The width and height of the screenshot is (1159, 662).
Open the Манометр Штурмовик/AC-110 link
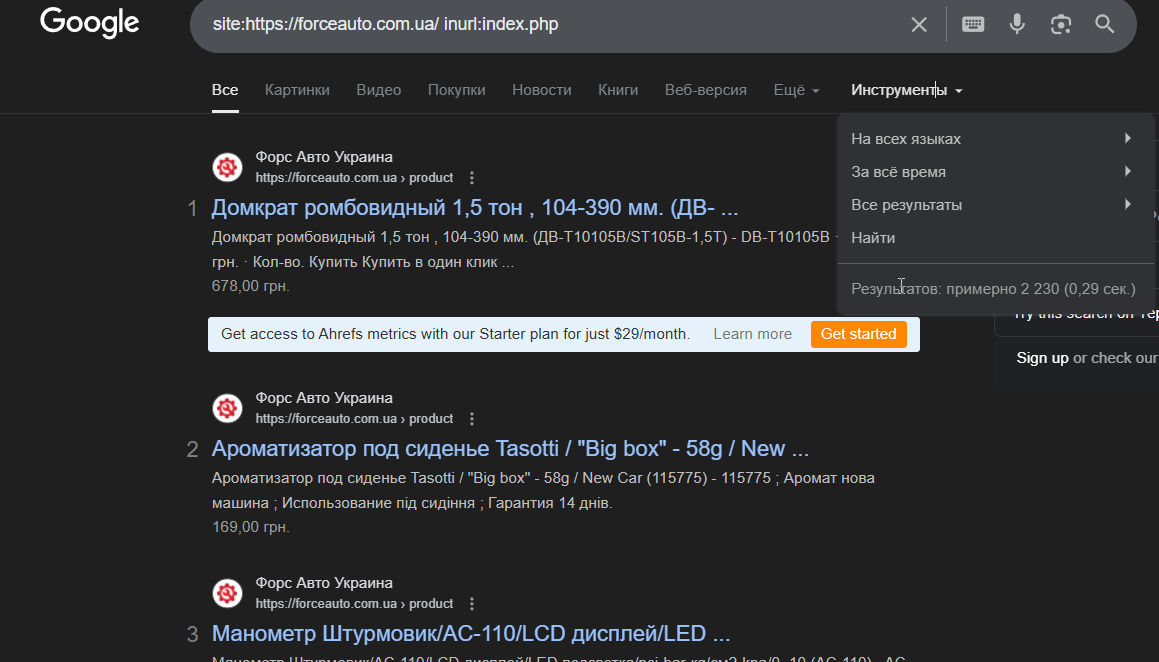point(471,633)
